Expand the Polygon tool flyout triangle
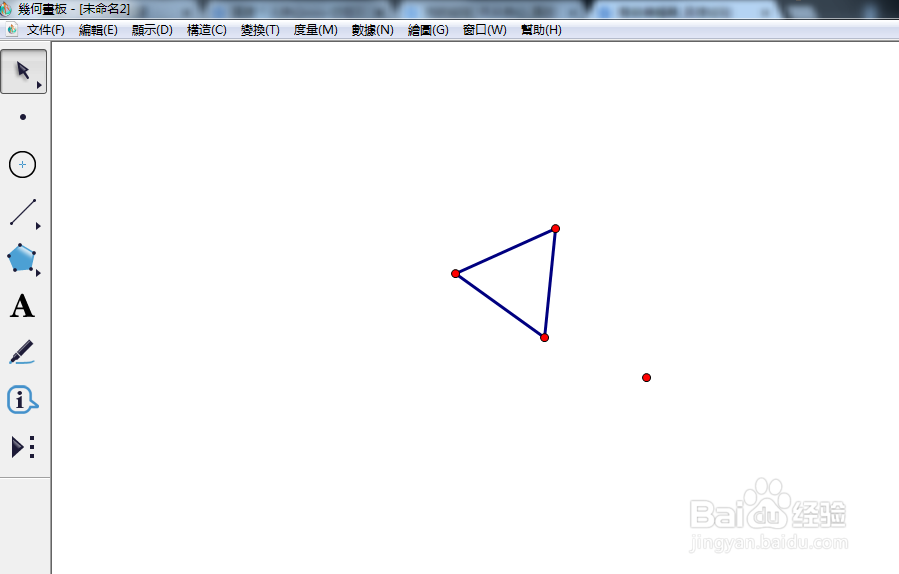Viewport: 899px width, 574px height. pos(38,274)
